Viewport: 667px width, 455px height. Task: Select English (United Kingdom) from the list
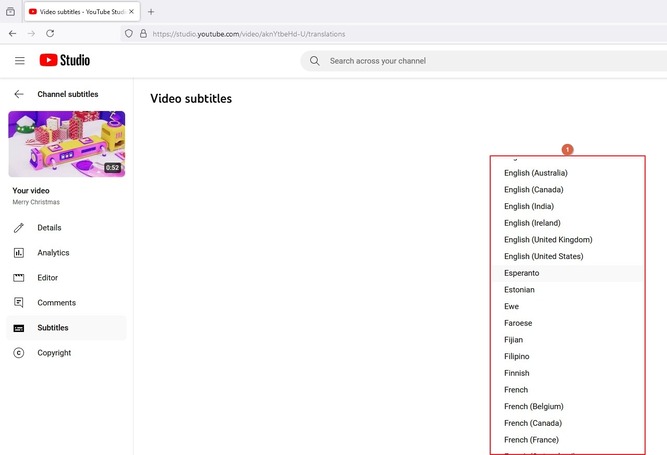(568, 240)
